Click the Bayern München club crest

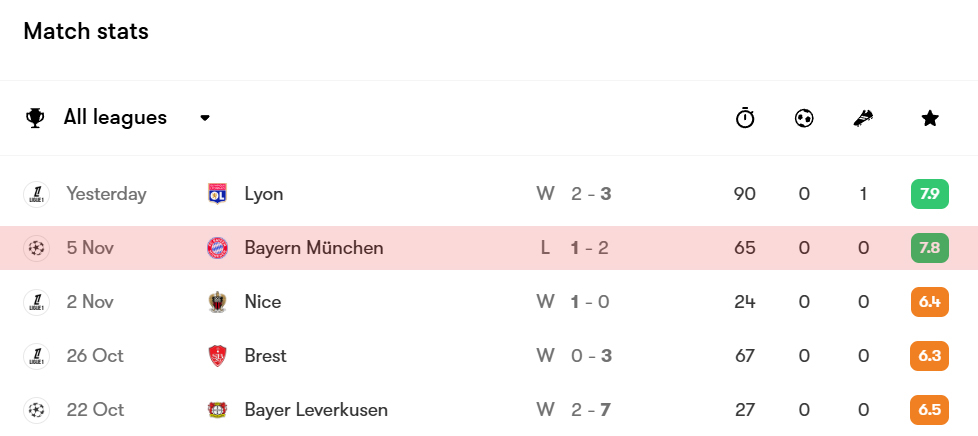[217, 248]
